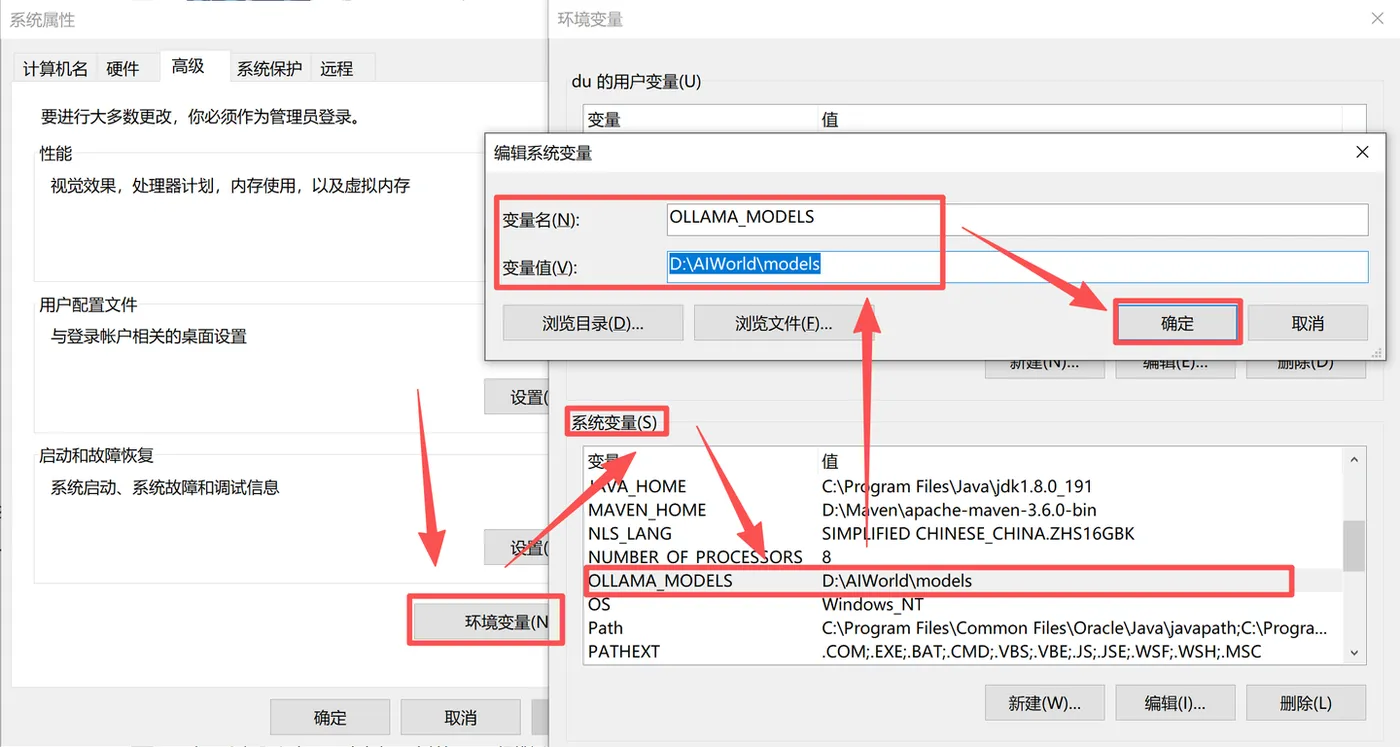
Task: Click the 变量值 input field with D:\AIWorld\models
Action: tap(1017, 266)
